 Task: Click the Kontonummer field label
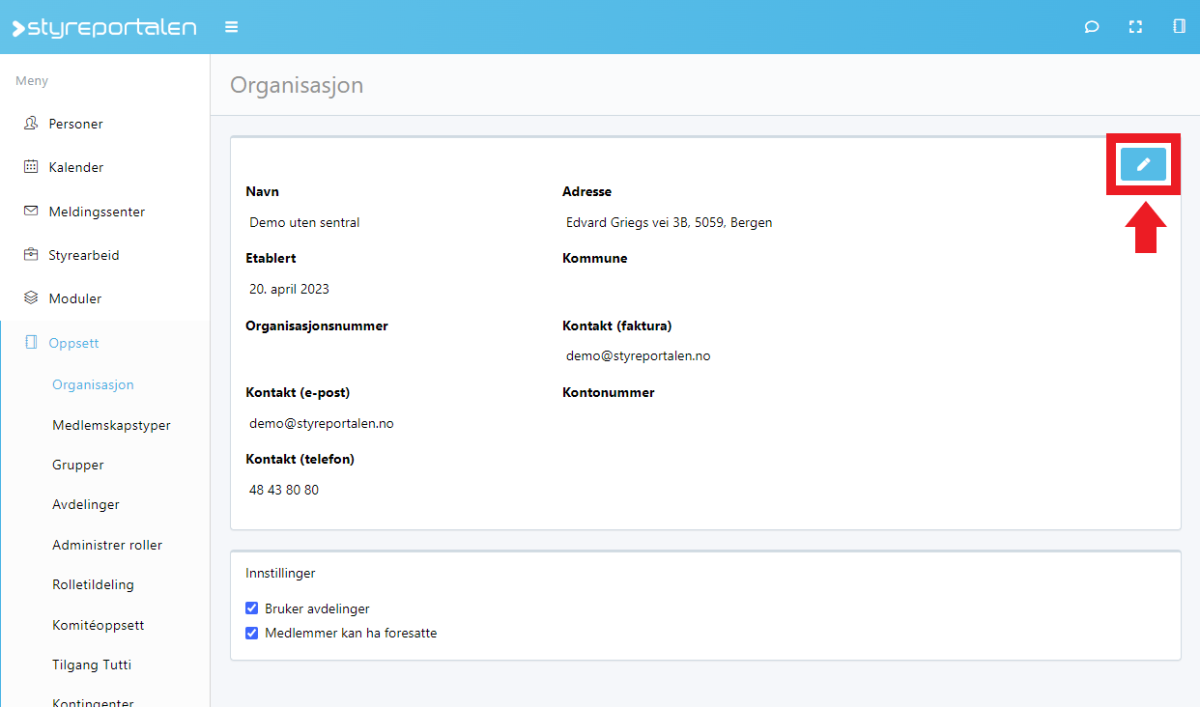(x=608, y=393)
